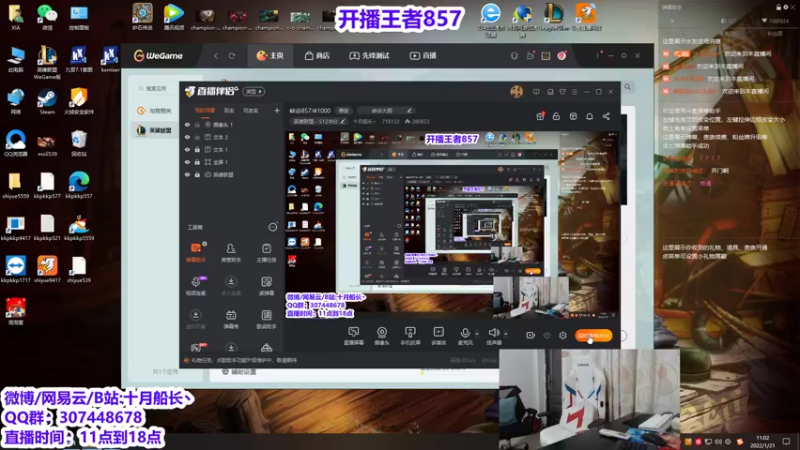Open streaming app hamburger menu
Viewport: 800px width, 450px height.
pos(574,92)
